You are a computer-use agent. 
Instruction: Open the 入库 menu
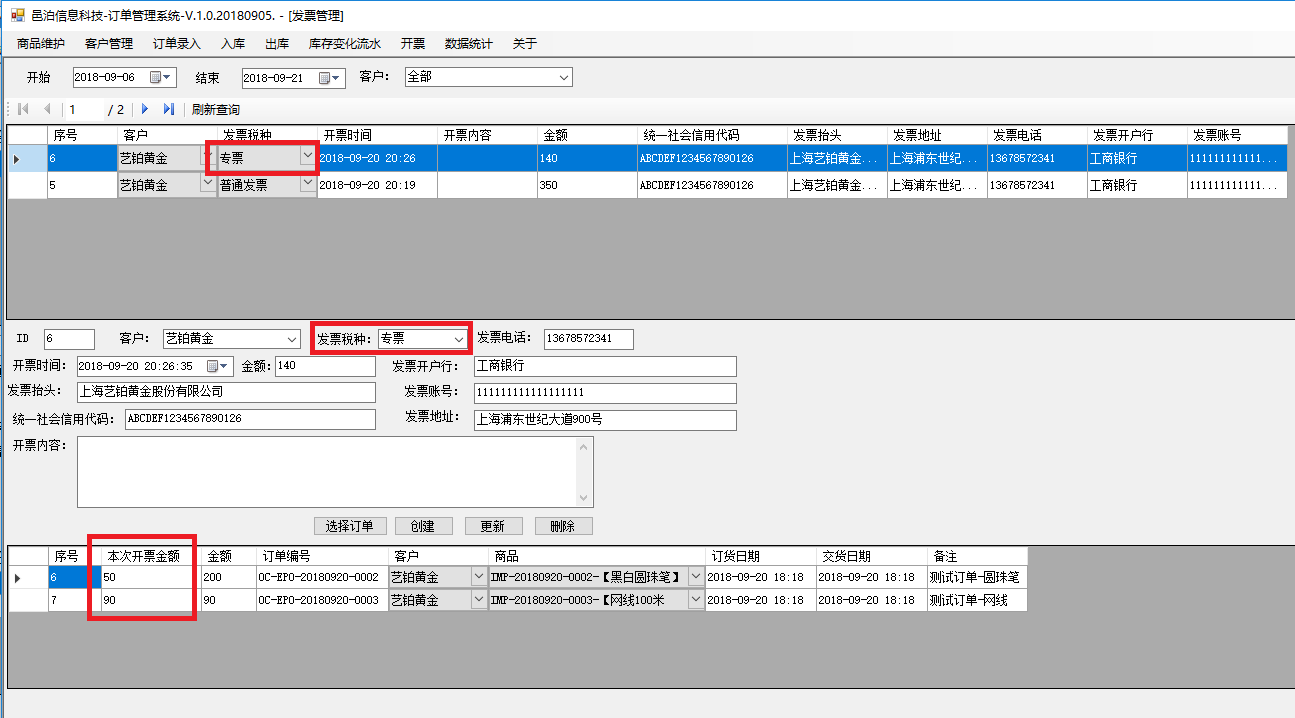point(233,44)
